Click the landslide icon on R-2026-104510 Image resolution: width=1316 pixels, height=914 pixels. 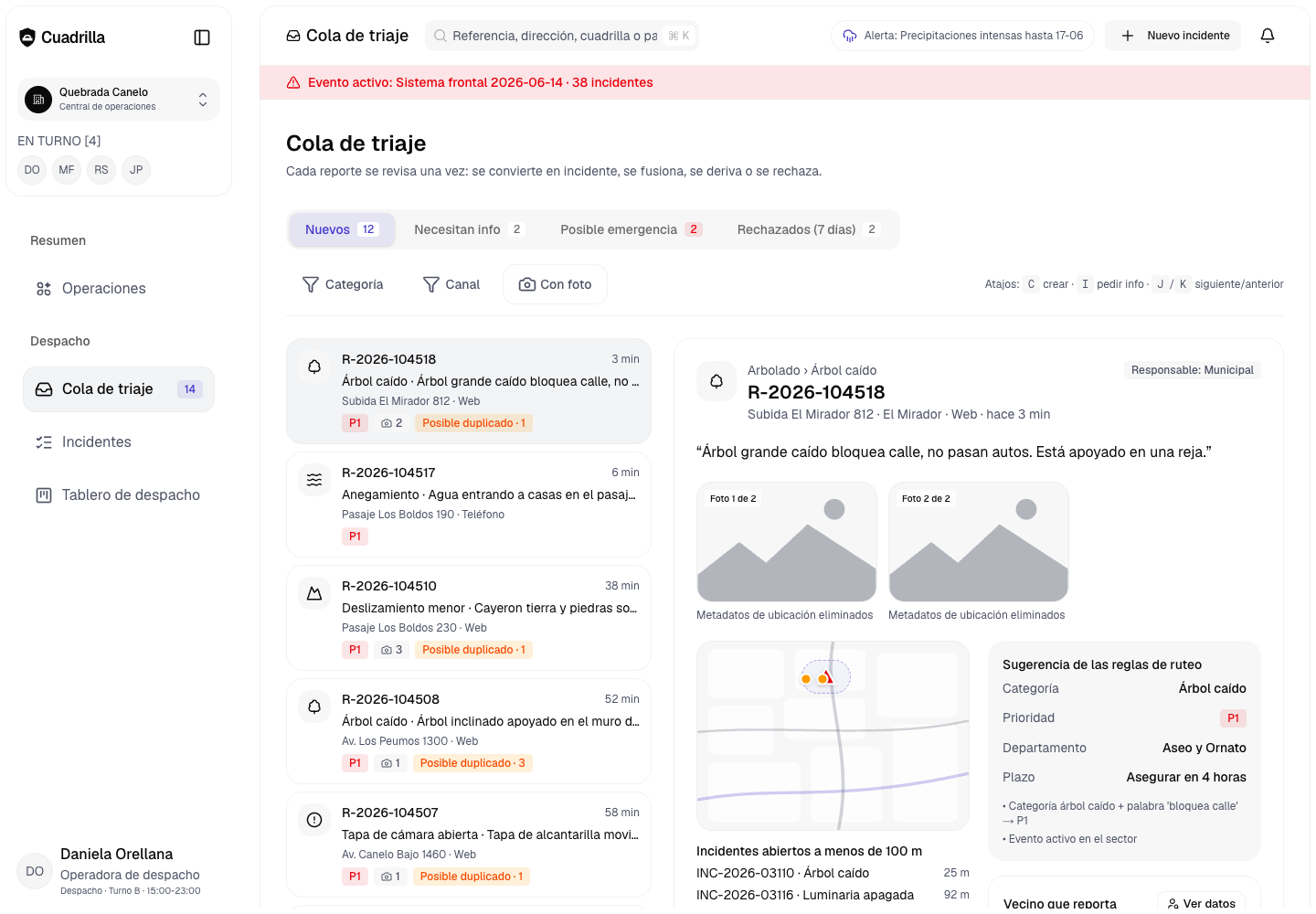click(314, 593)
